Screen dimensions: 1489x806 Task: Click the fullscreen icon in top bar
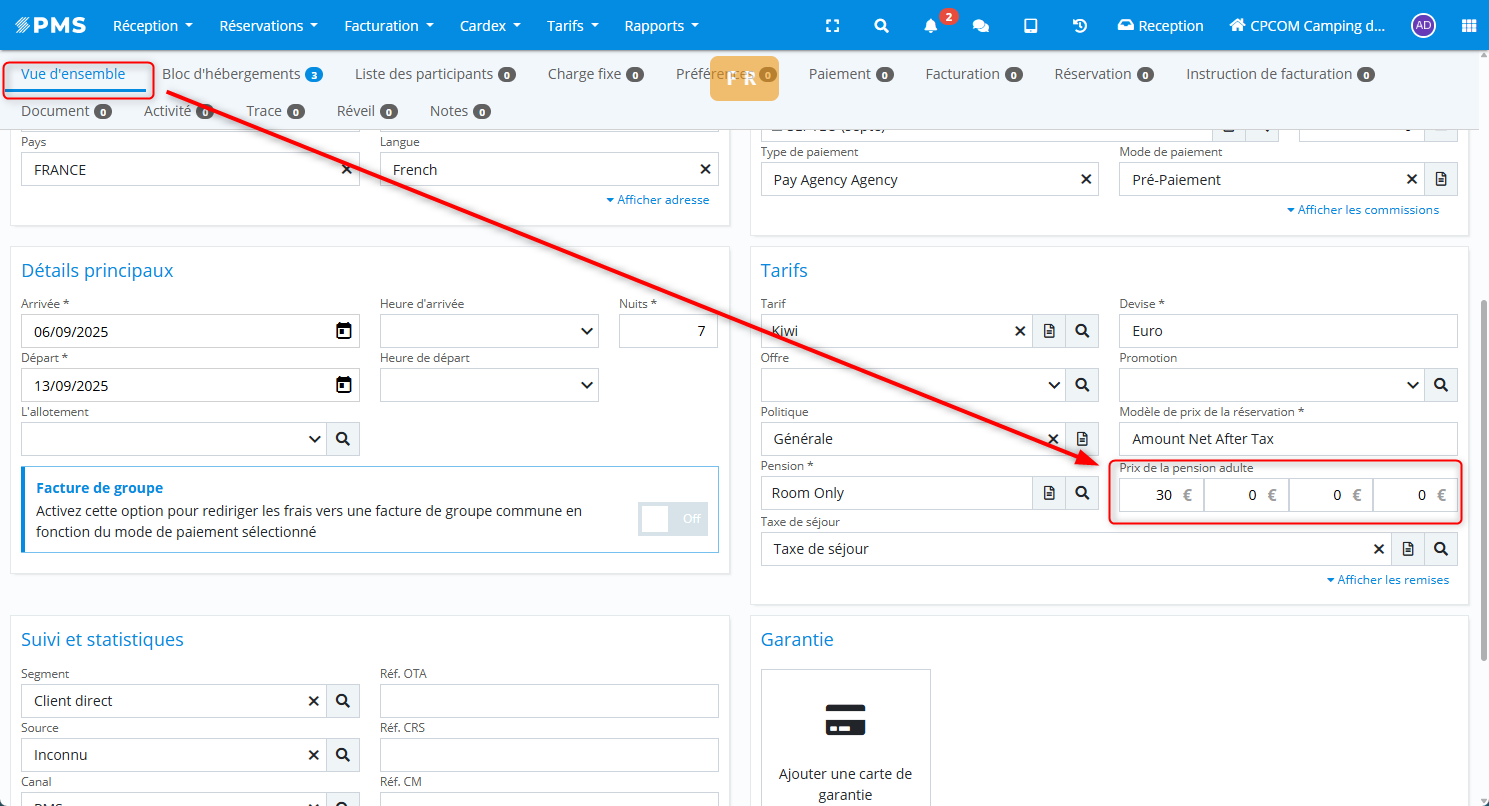832,26
